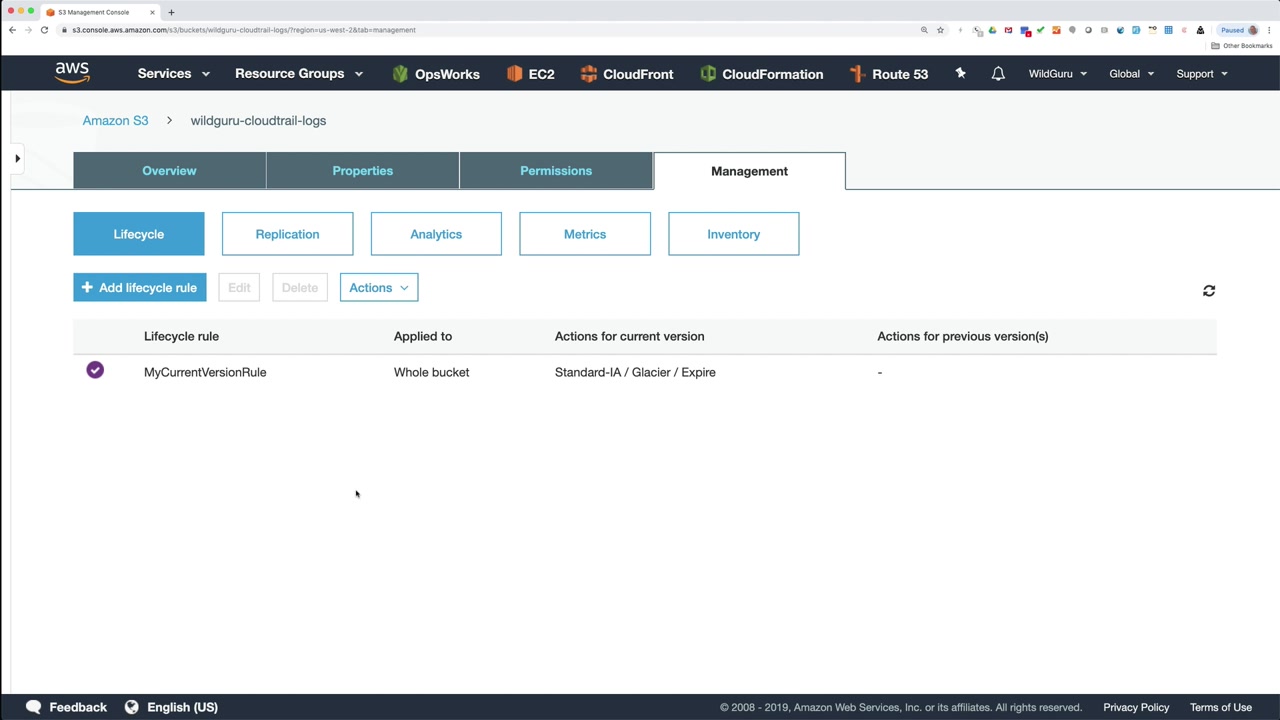Refresh the lifecycle rules list
This screenshot has width=1280, height=720.
[1209, 291]
